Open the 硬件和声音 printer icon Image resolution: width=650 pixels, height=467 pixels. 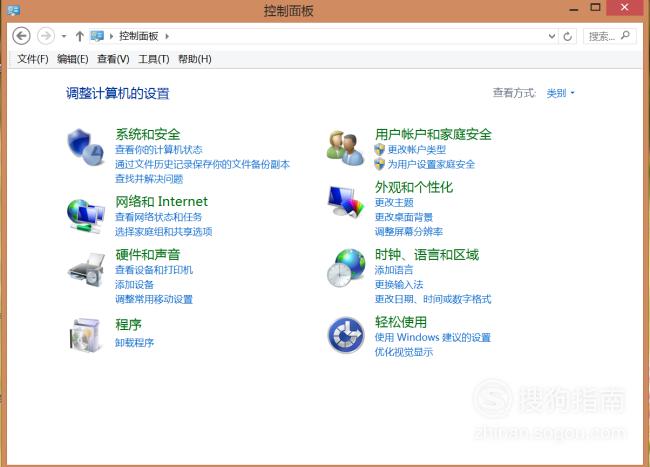coord(86,269)
